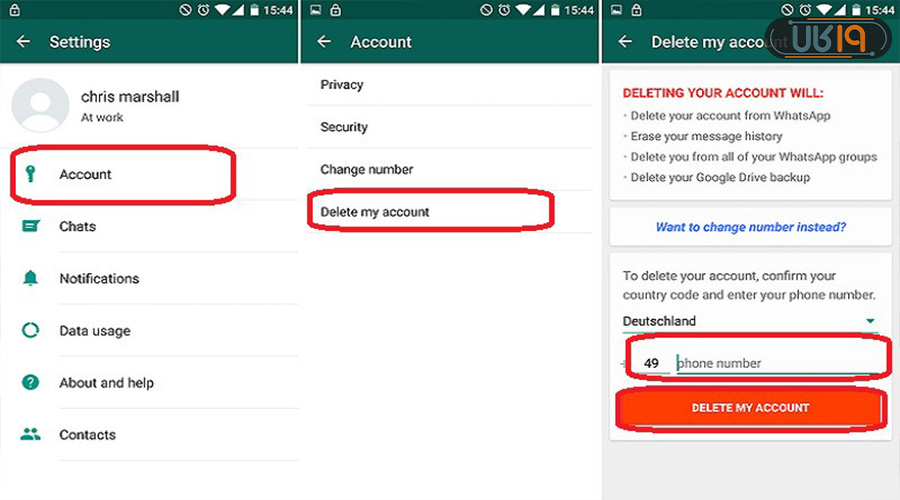Image resolution: width=900 pixels, height=500 pixels.
Task: Follow 'Want to change number instead?' link
Action: pos(750,227)
